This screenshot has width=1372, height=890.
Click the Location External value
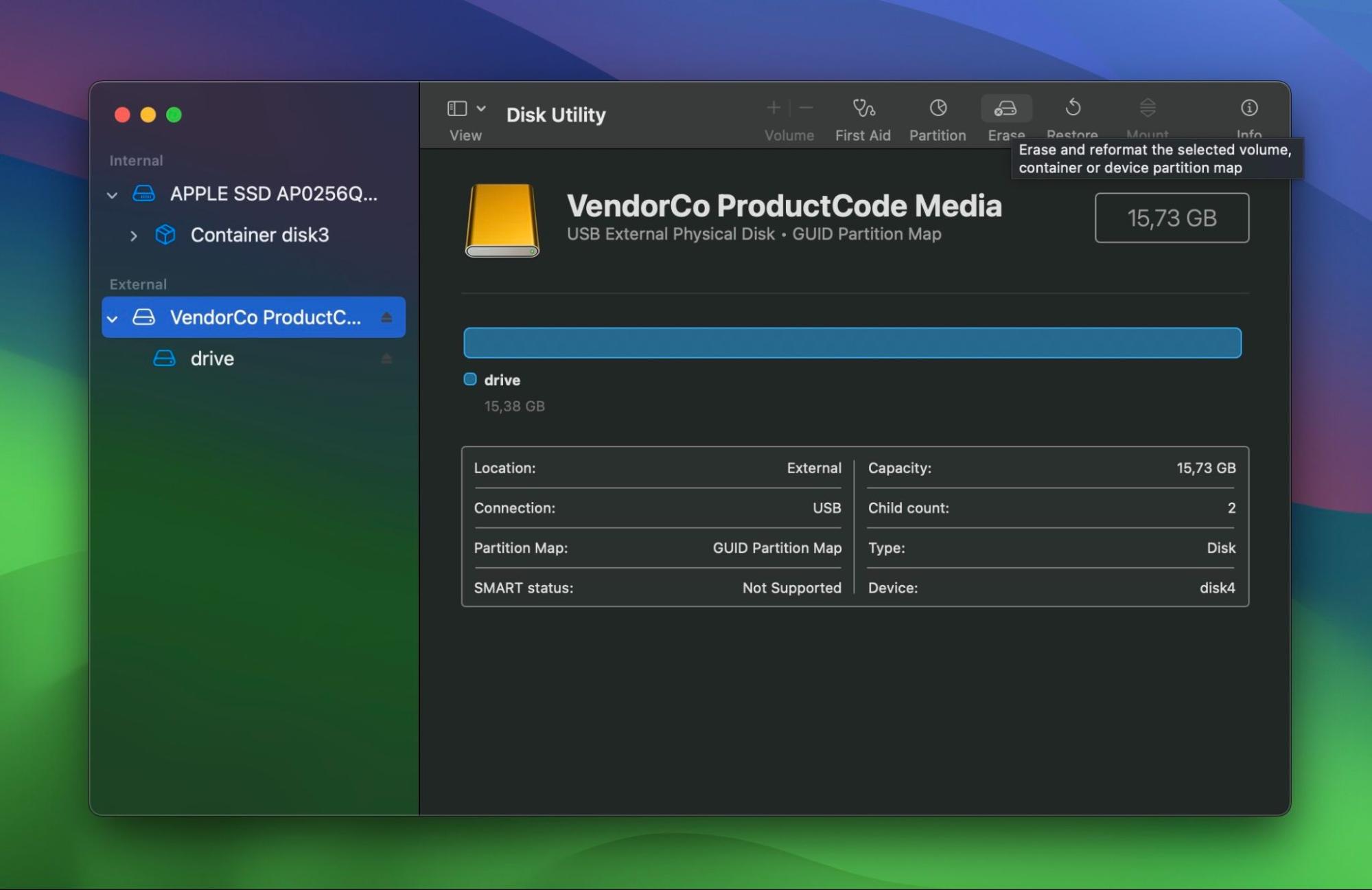tap(814, 468)
